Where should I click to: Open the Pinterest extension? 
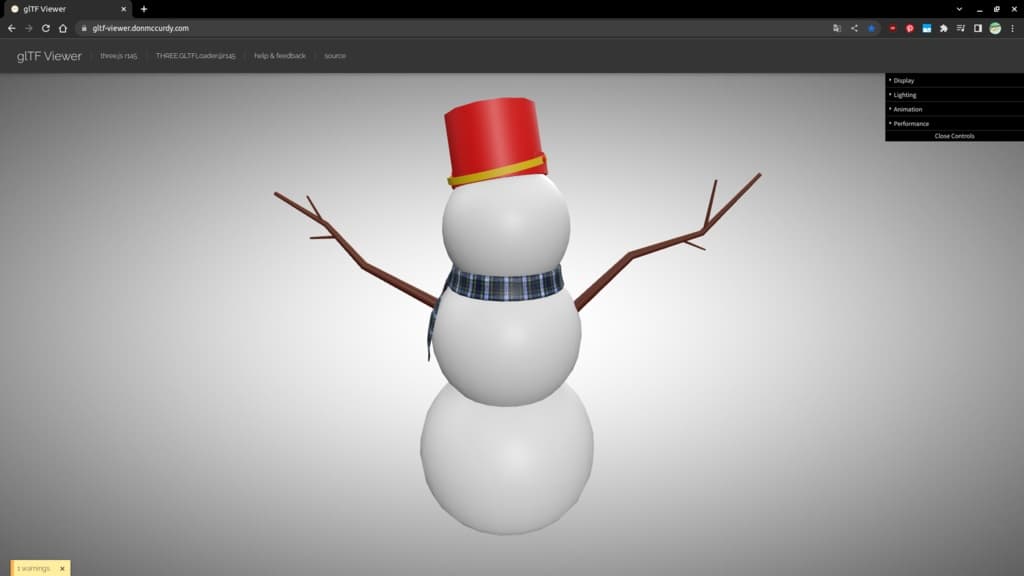coord(910,28)
